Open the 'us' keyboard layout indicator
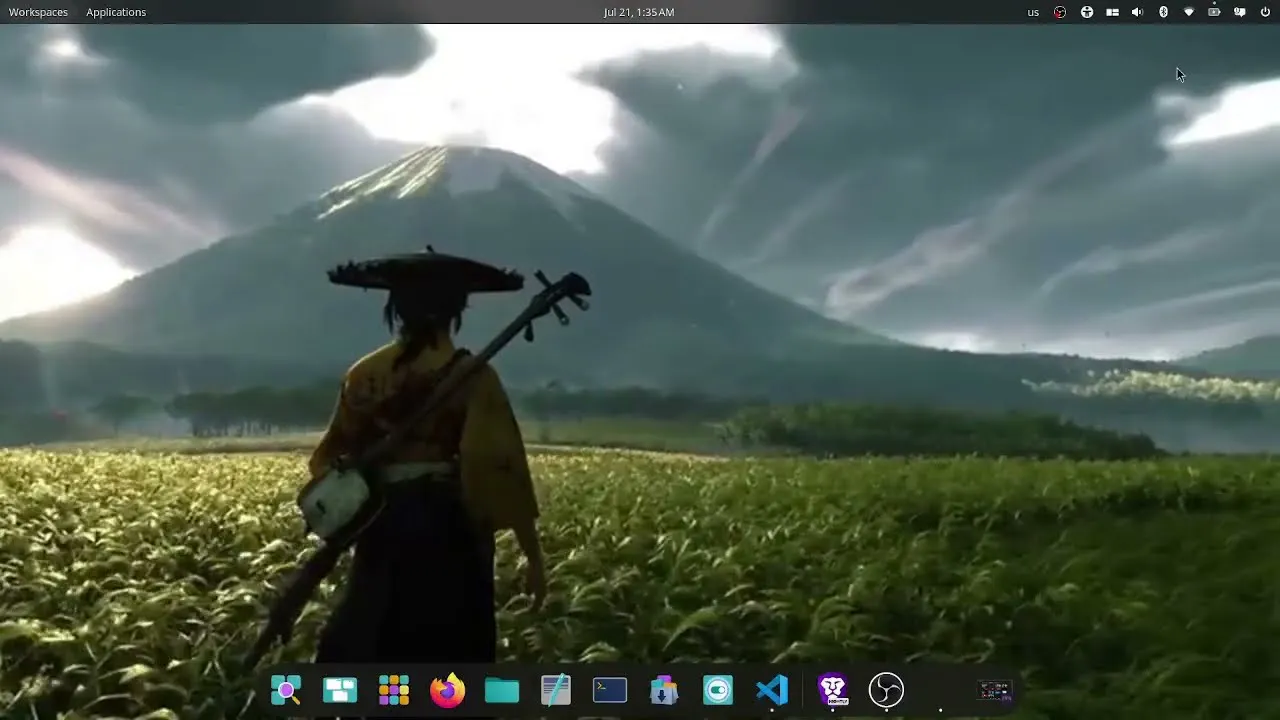The width and height of the screenshot is (1280, 720). click(1033, 12)
